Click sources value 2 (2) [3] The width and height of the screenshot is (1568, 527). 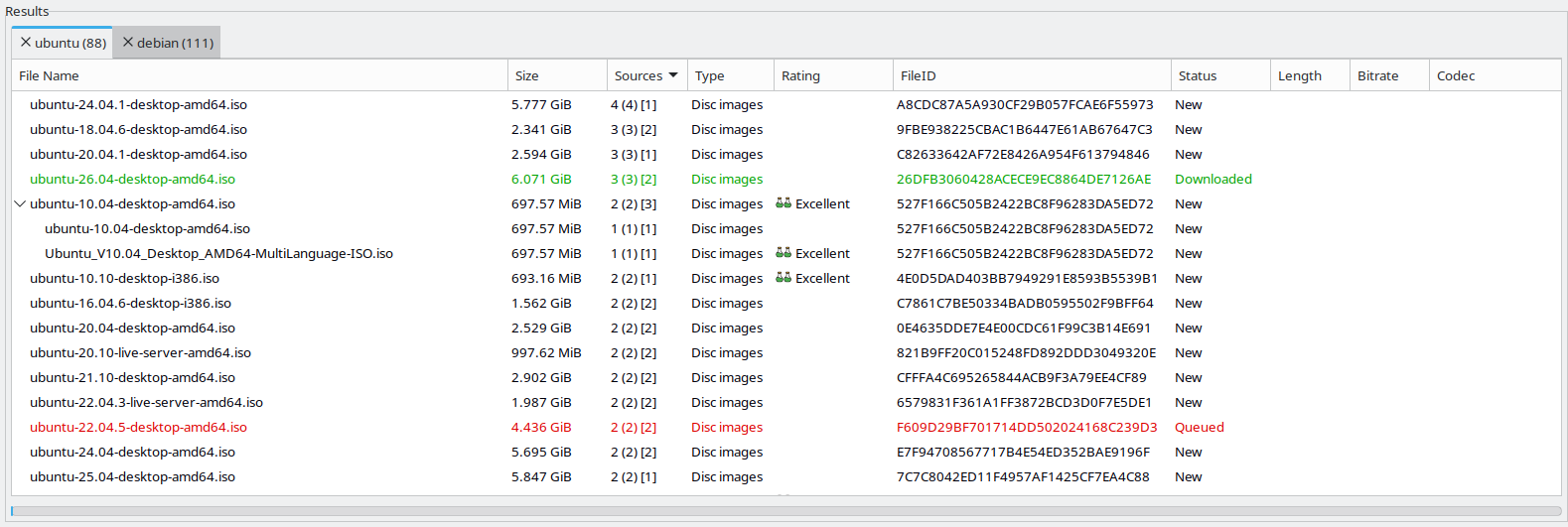634,203
